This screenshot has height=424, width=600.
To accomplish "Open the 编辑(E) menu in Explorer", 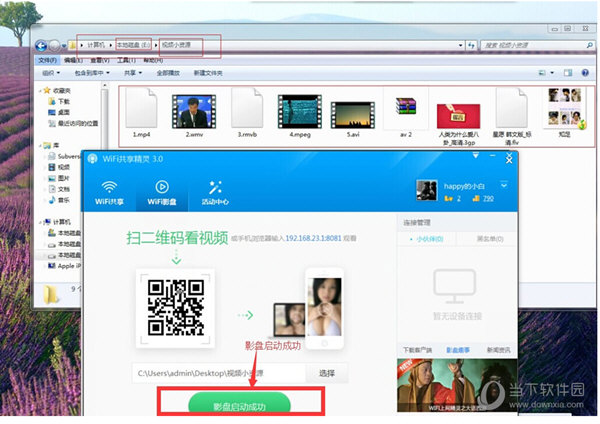I will point(73,60).
